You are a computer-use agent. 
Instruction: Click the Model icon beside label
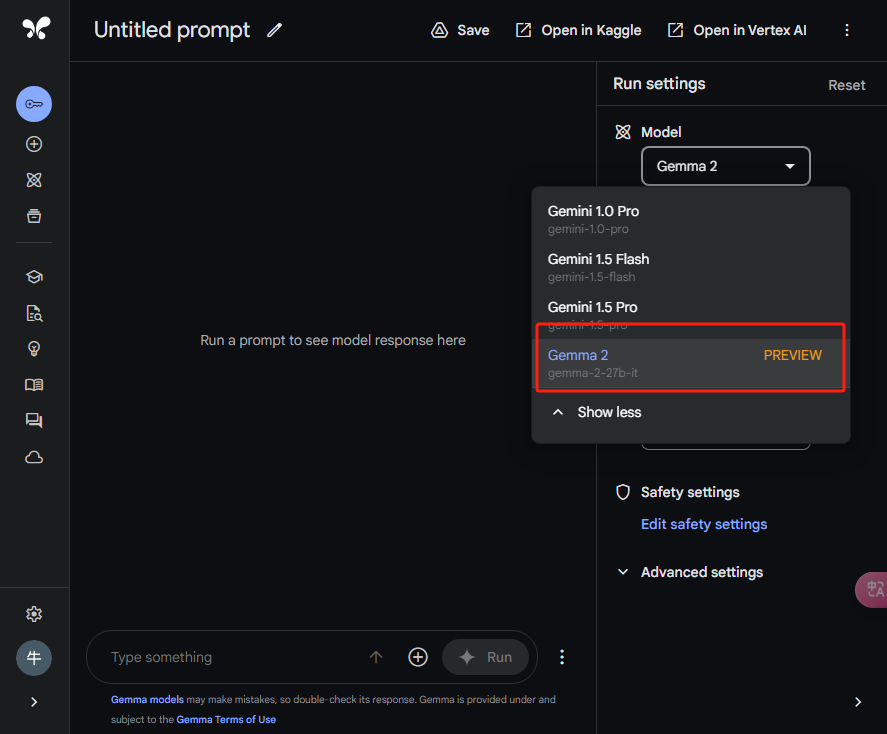(x=623, y=132)
